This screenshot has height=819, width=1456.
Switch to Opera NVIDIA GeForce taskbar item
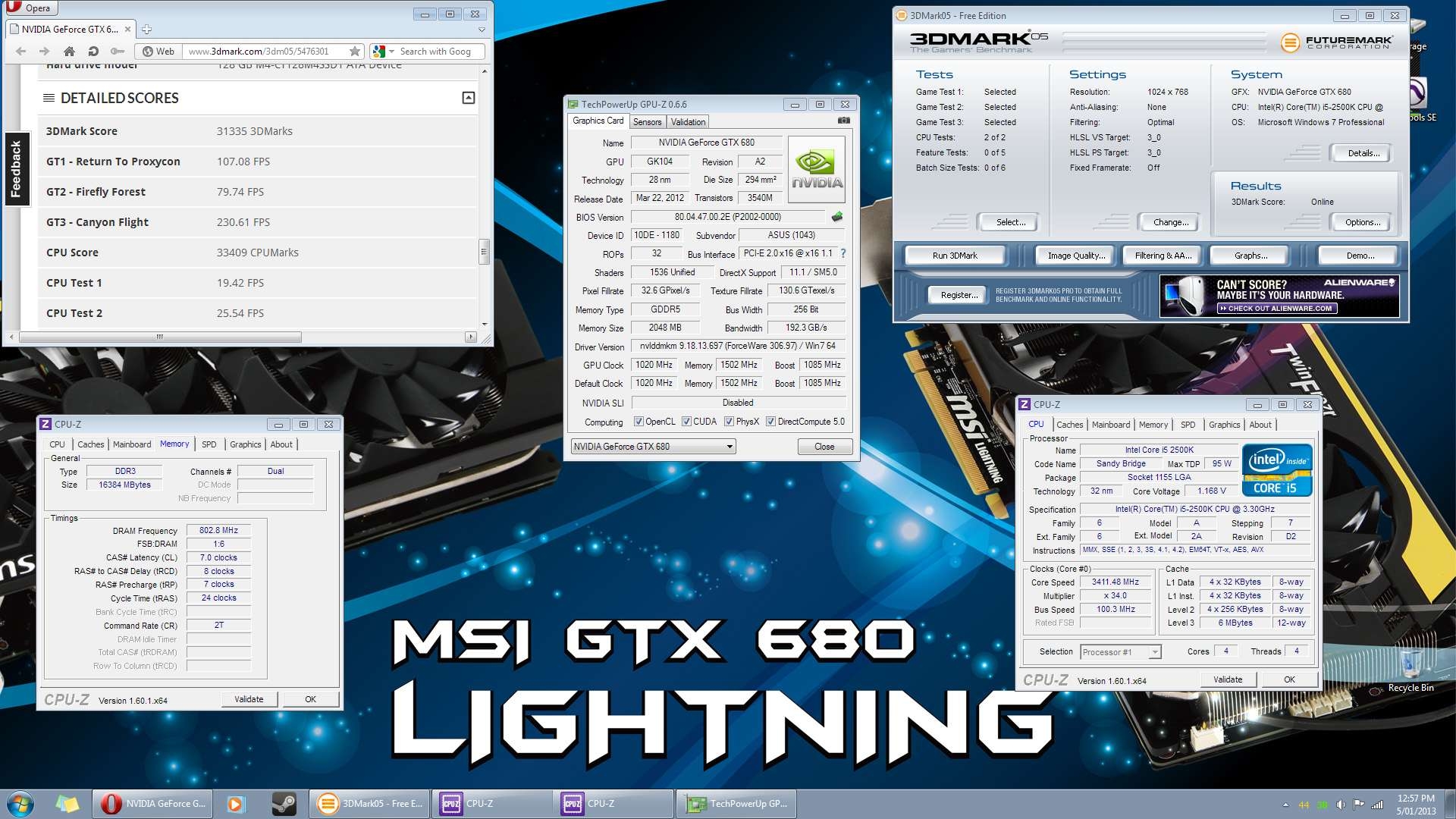tap(152, 804)
